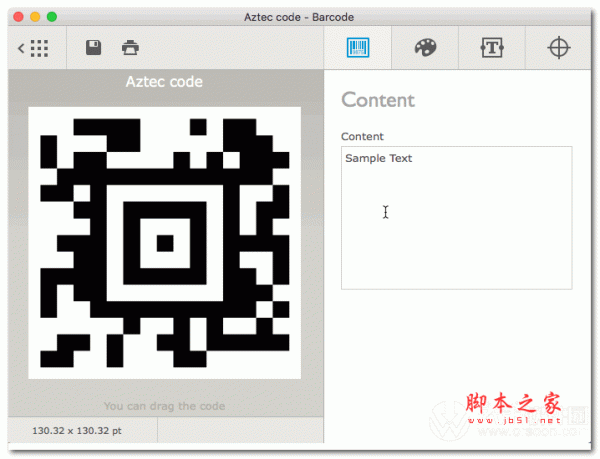Open the crosshair size tab
Screen dimensions: 600x459
559,48
